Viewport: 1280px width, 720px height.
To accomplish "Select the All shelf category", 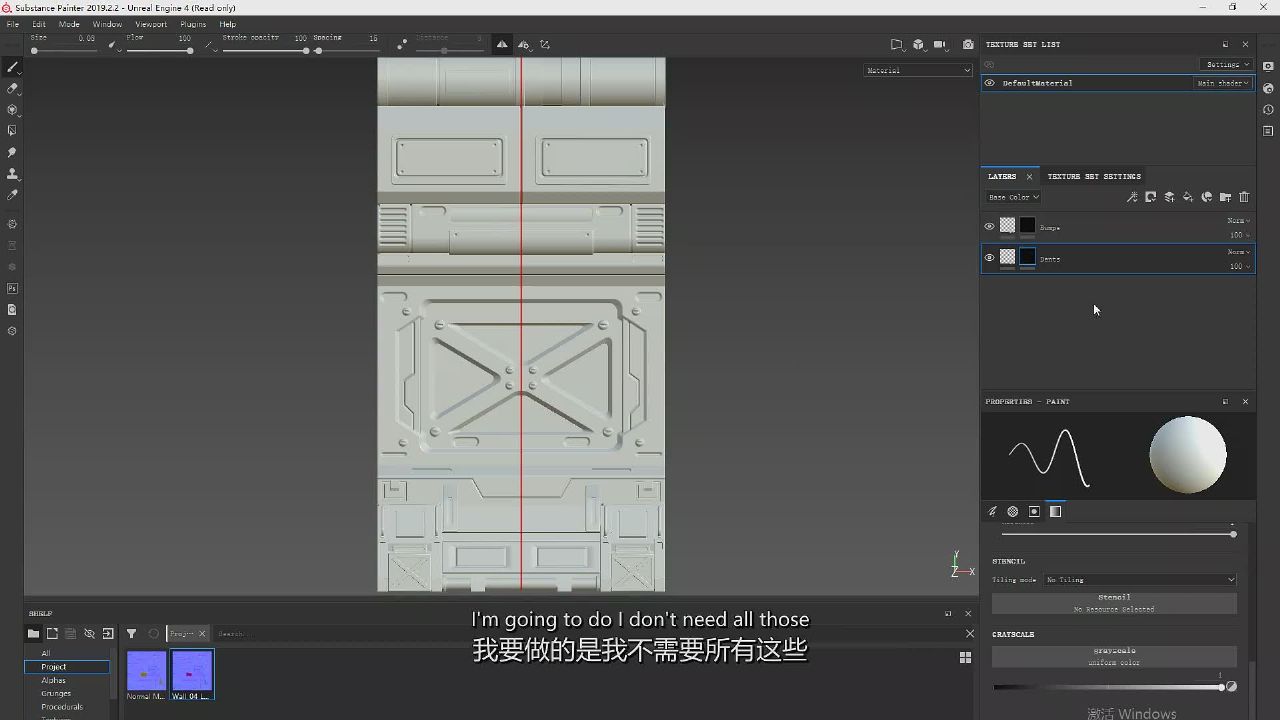I will 46,653.
